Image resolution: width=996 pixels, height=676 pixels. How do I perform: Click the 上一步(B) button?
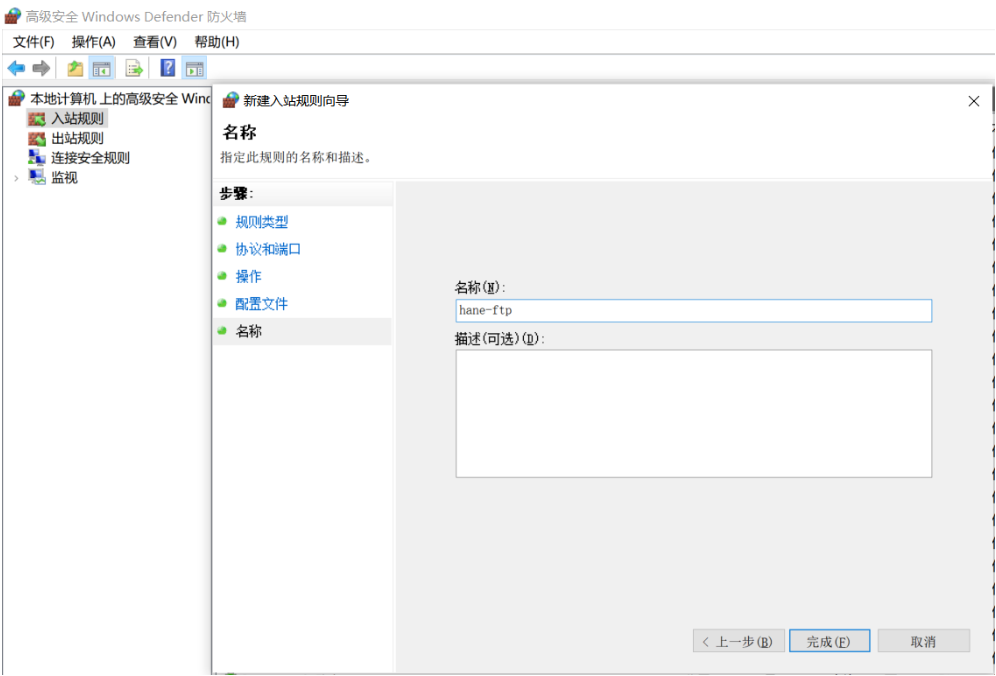click(x=739, y=641)
